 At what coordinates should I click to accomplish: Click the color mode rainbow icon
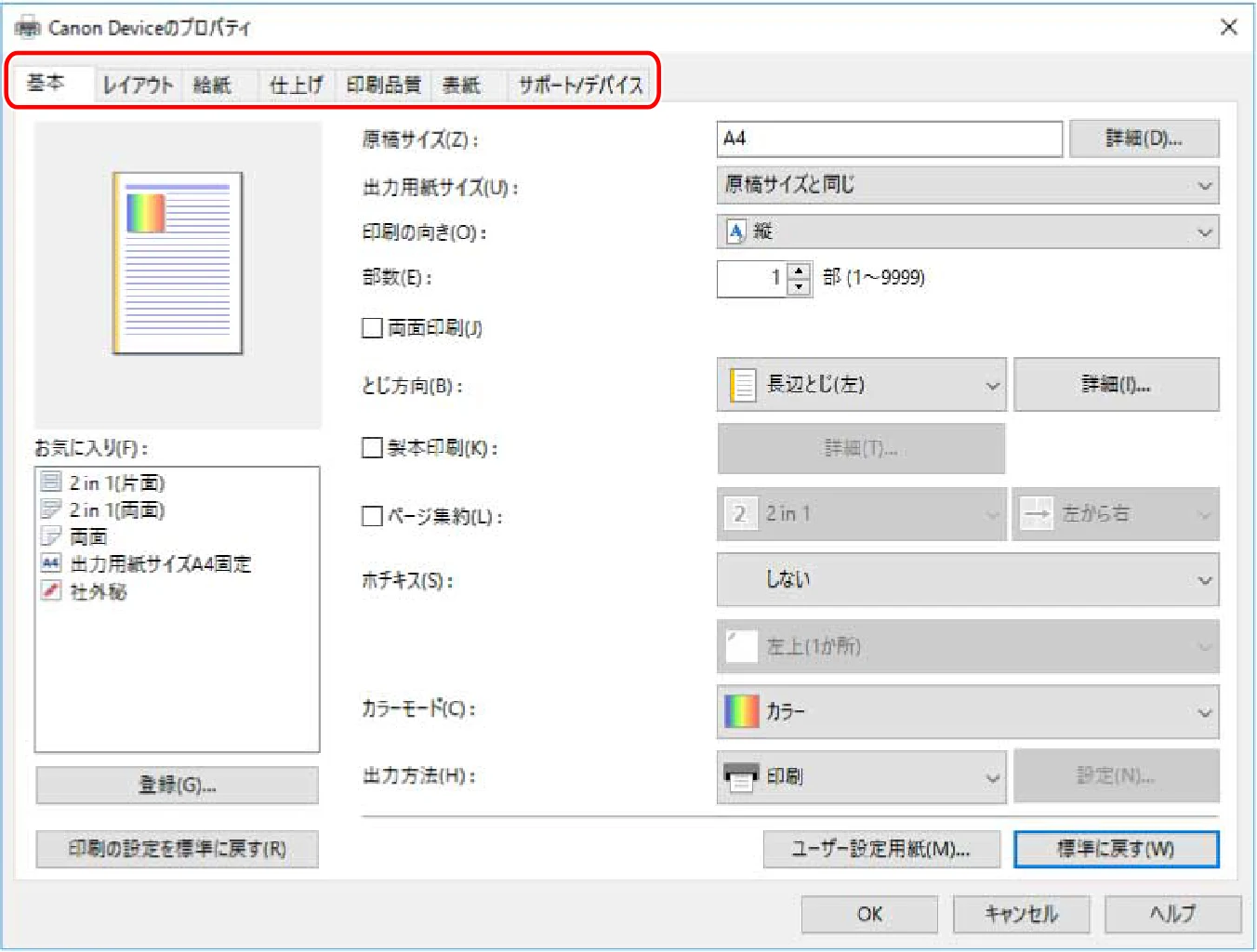pyautogui.click(x=741, y=711)
